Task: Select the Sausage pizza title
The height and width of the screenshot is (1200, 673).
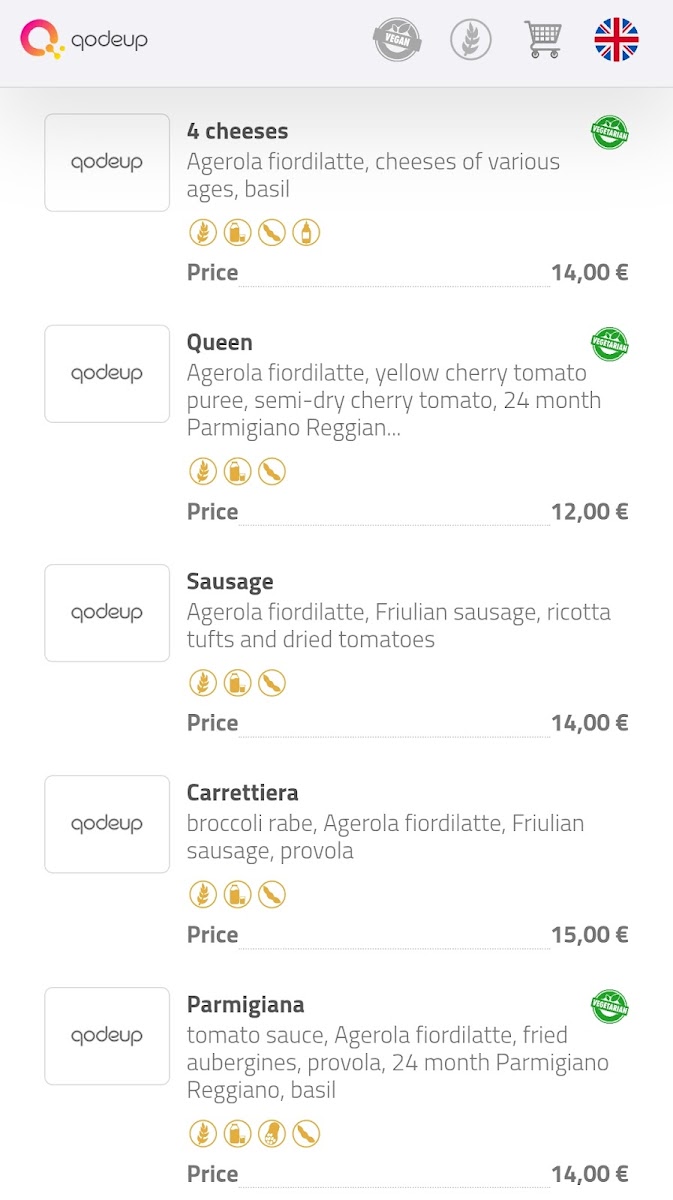Action: 230,582
